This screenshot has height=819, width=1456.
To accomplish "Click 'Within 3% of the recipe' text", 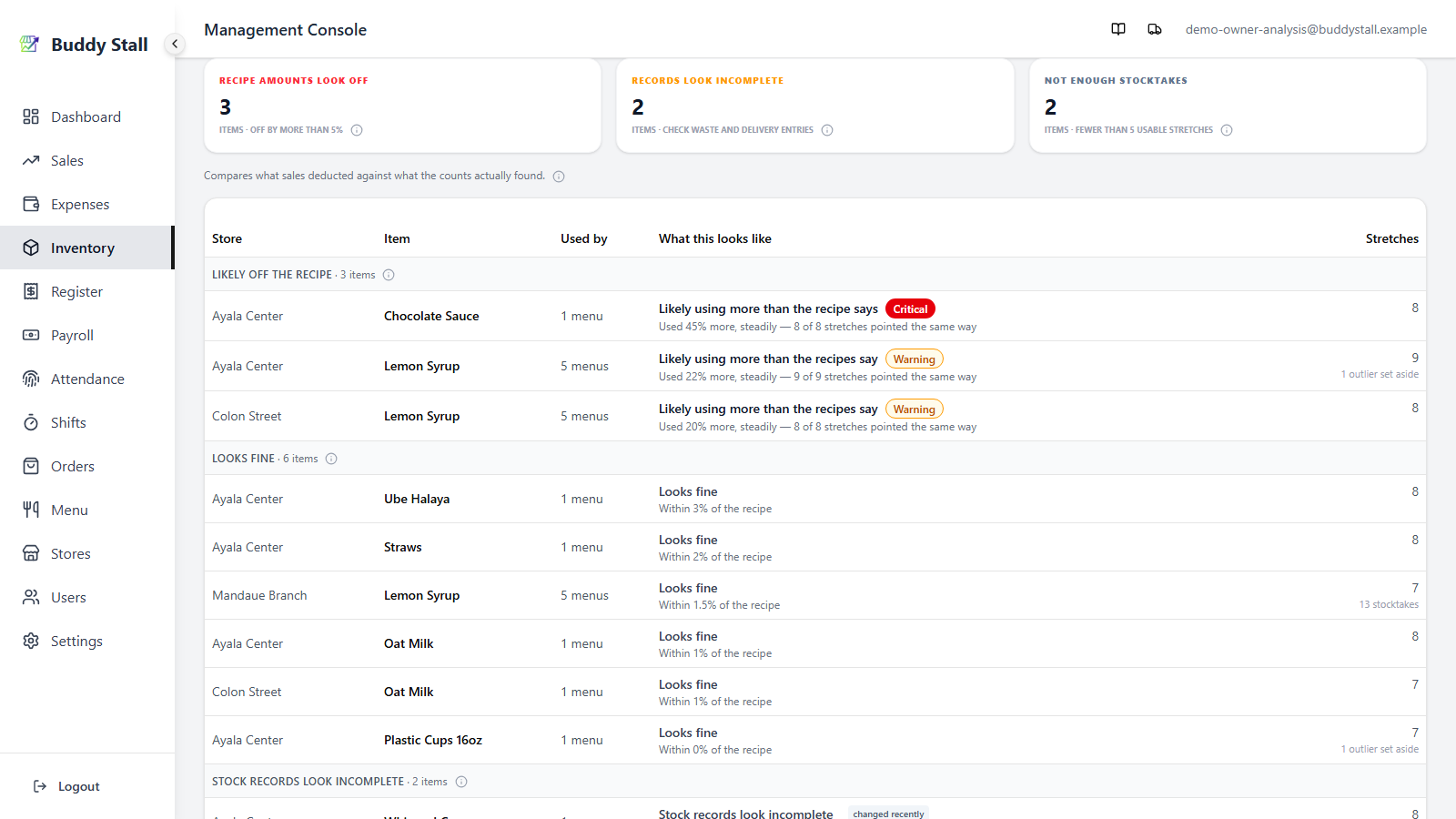I will (715, 509).
